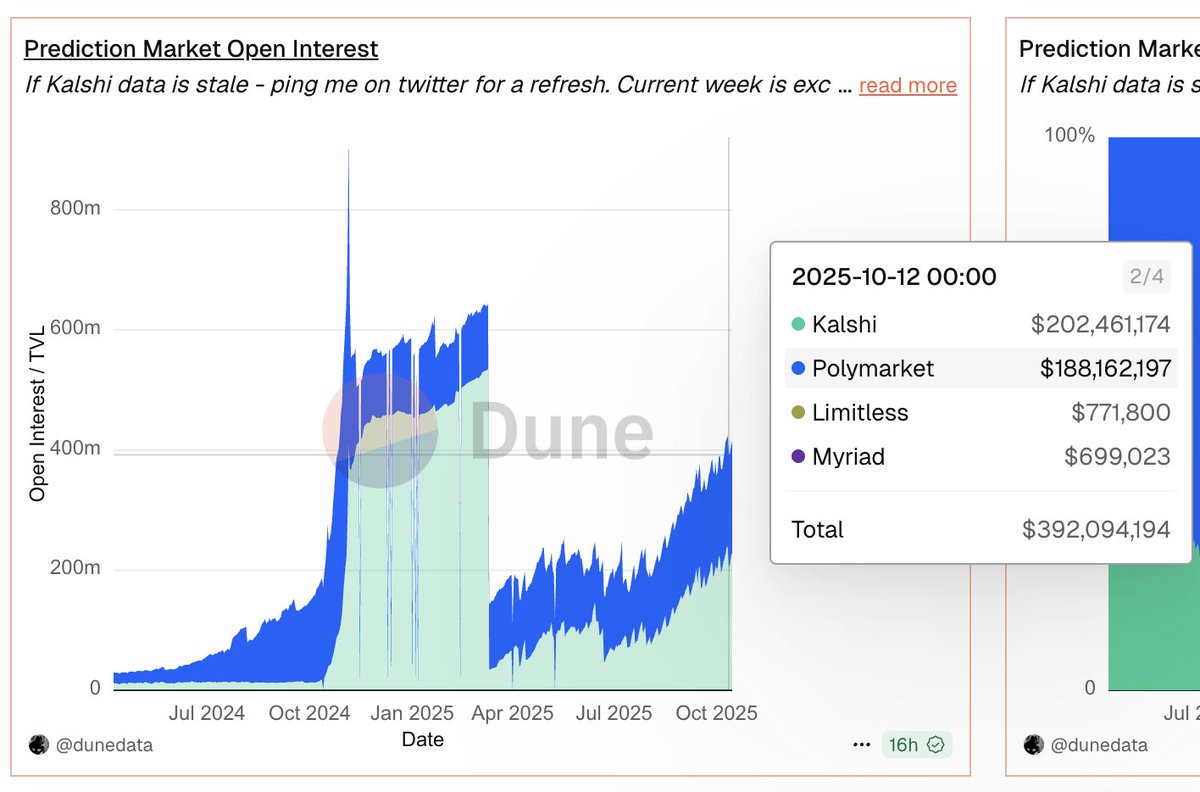Viewport: 1200px width, 792px height.
Task: Click the read more link
Action: coord(908,85)
